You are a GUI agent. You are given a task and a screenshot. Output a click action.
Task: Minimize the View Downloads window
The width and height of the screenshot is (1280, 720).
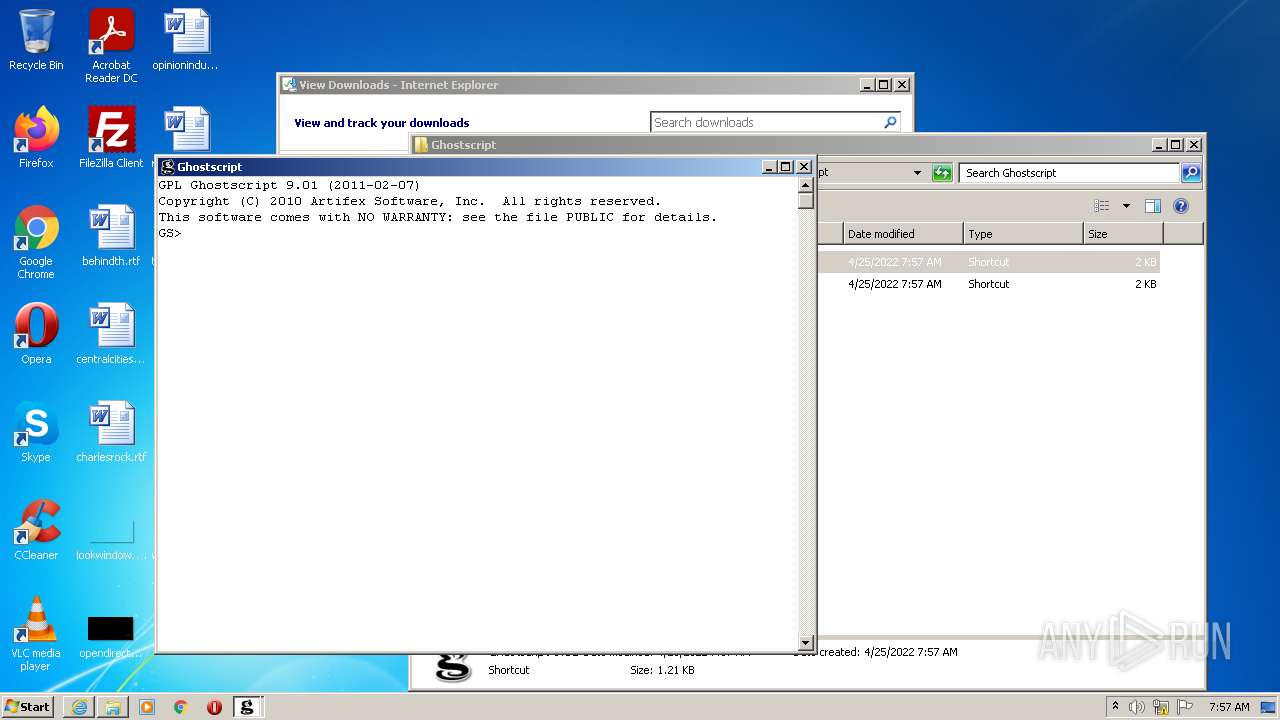pyautogui.click(x=867, y=85)
